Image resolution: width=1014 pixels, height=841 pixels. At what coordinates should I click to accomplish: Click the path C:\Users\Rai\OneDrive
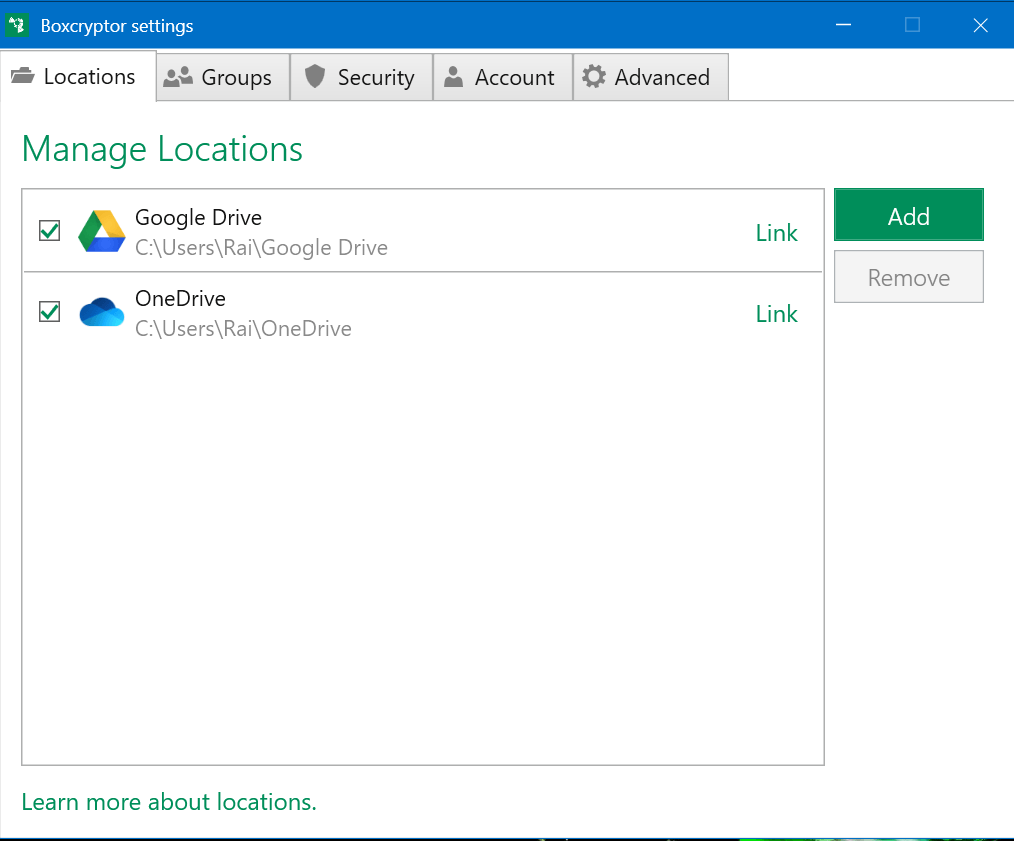tap(243, 329)
